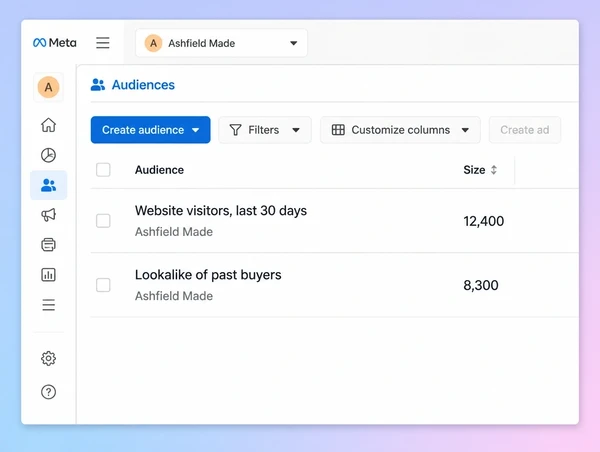Click the account avatar in the sidebar
600x452 pixels.
(x=48, y=87)
